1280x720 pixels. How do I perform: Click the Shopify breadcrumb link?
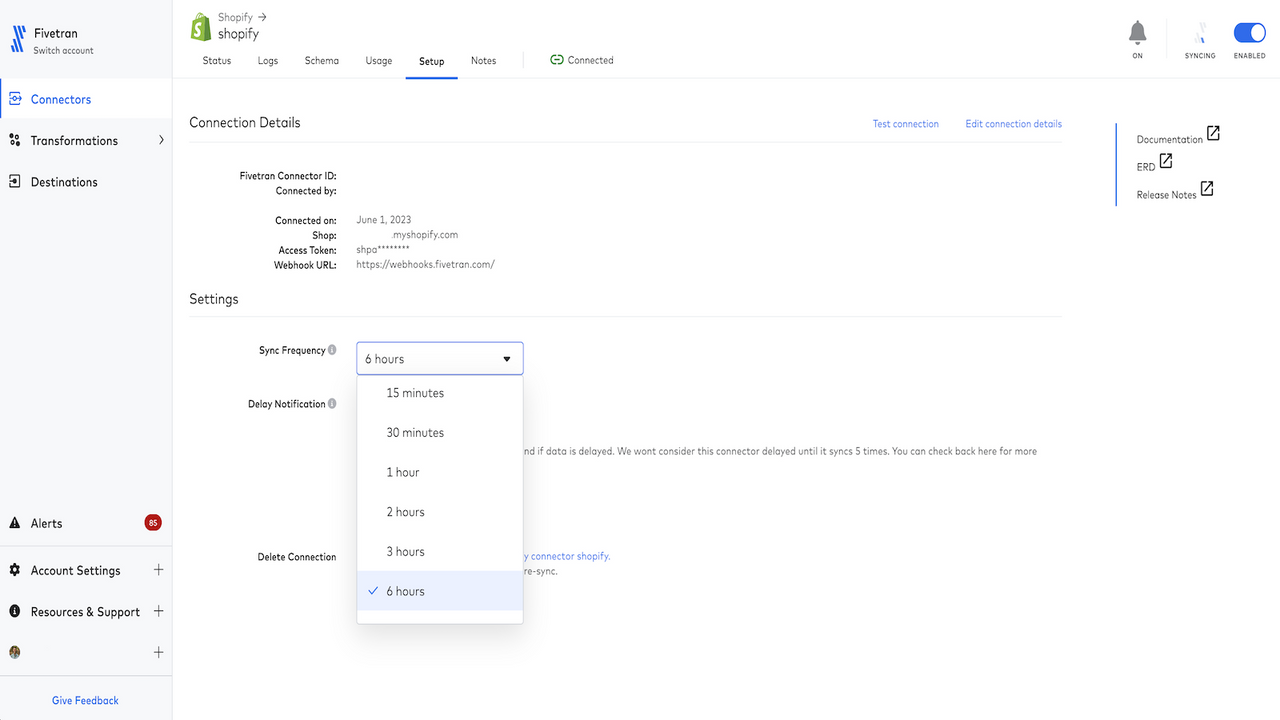coord(235,17)
